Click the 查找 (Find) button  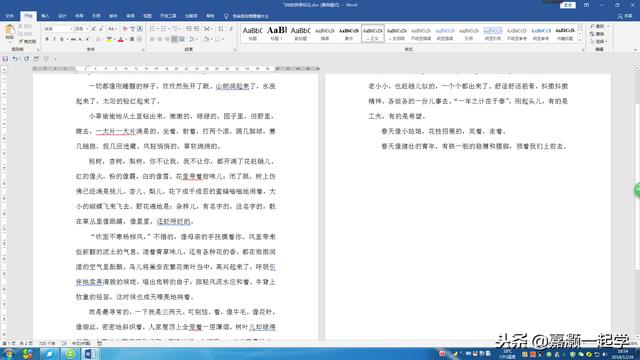click(x=599, y=27)
